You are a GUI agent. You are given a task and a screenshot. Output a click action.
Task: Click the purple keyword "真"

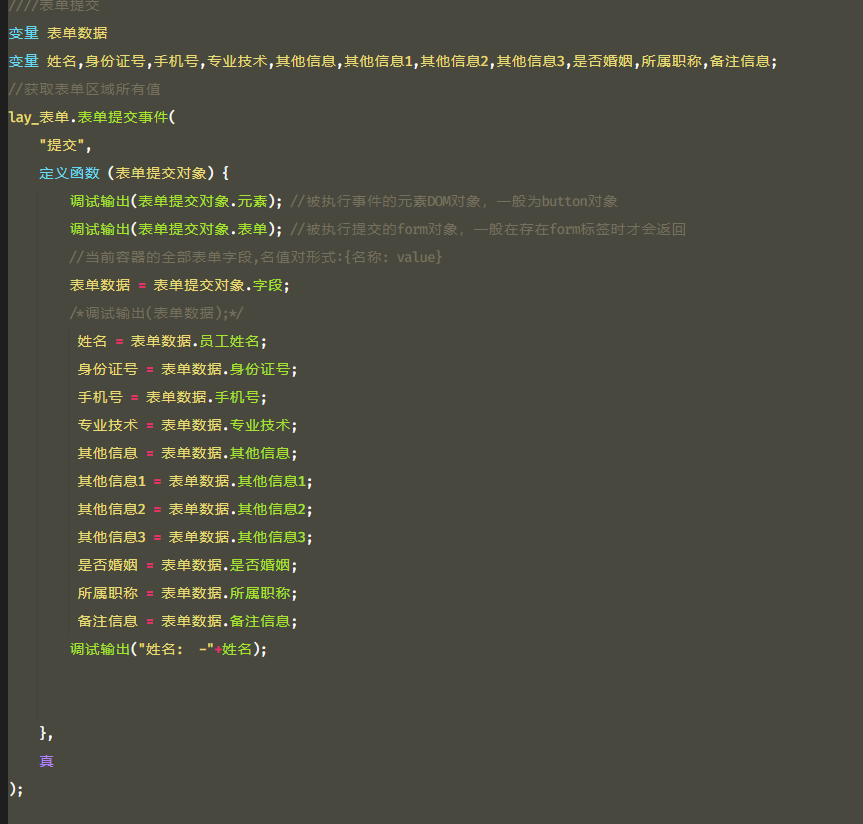click(46, 762)
